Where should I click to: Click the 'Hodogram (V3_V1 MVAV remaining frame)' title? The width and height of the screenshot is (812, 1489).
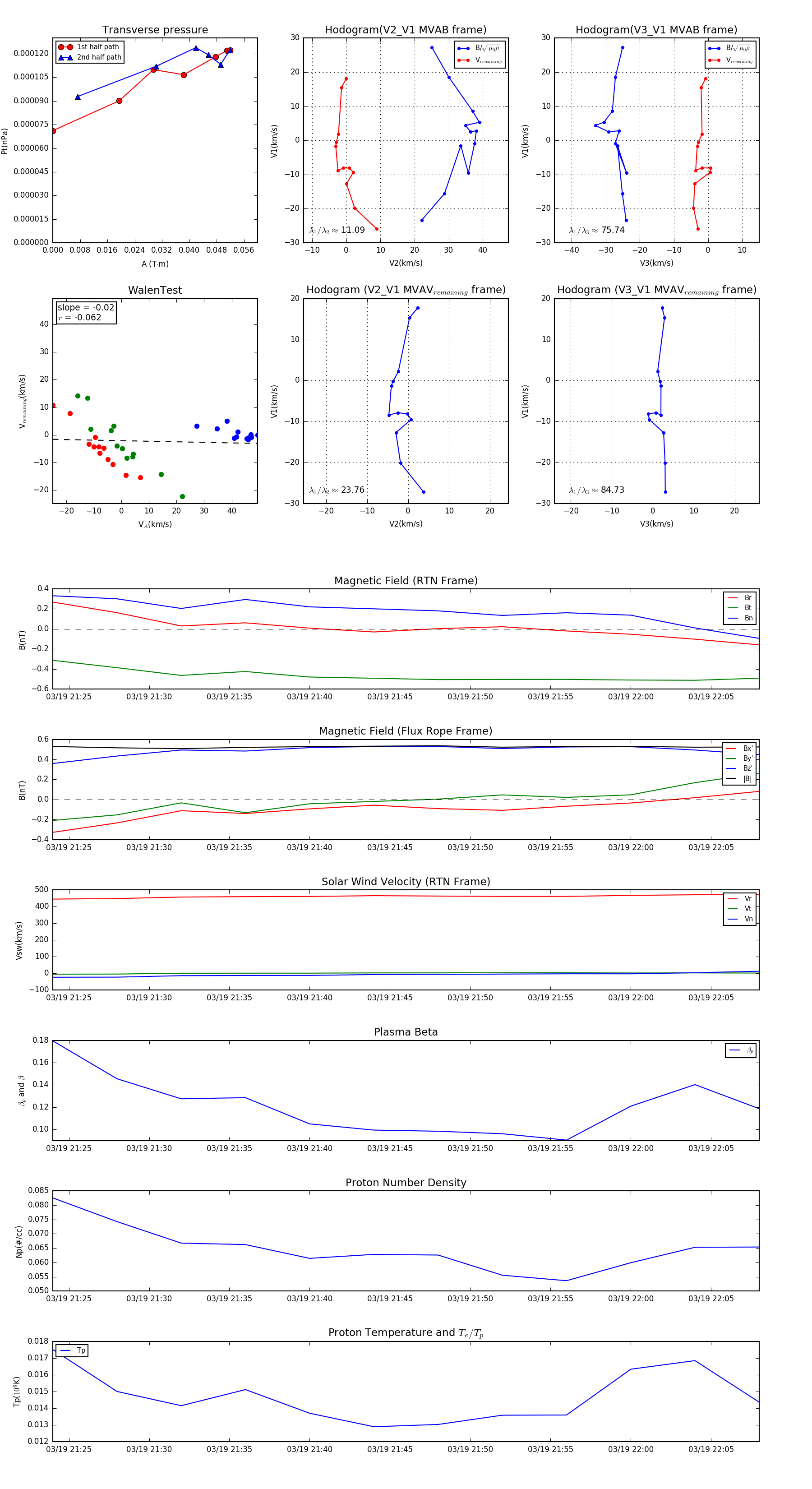click(x=656, y=290)
